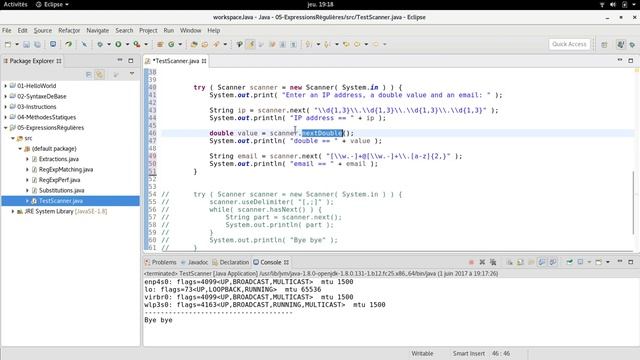Open dropdown arrow next to New icon

click(x=17, y=44)
